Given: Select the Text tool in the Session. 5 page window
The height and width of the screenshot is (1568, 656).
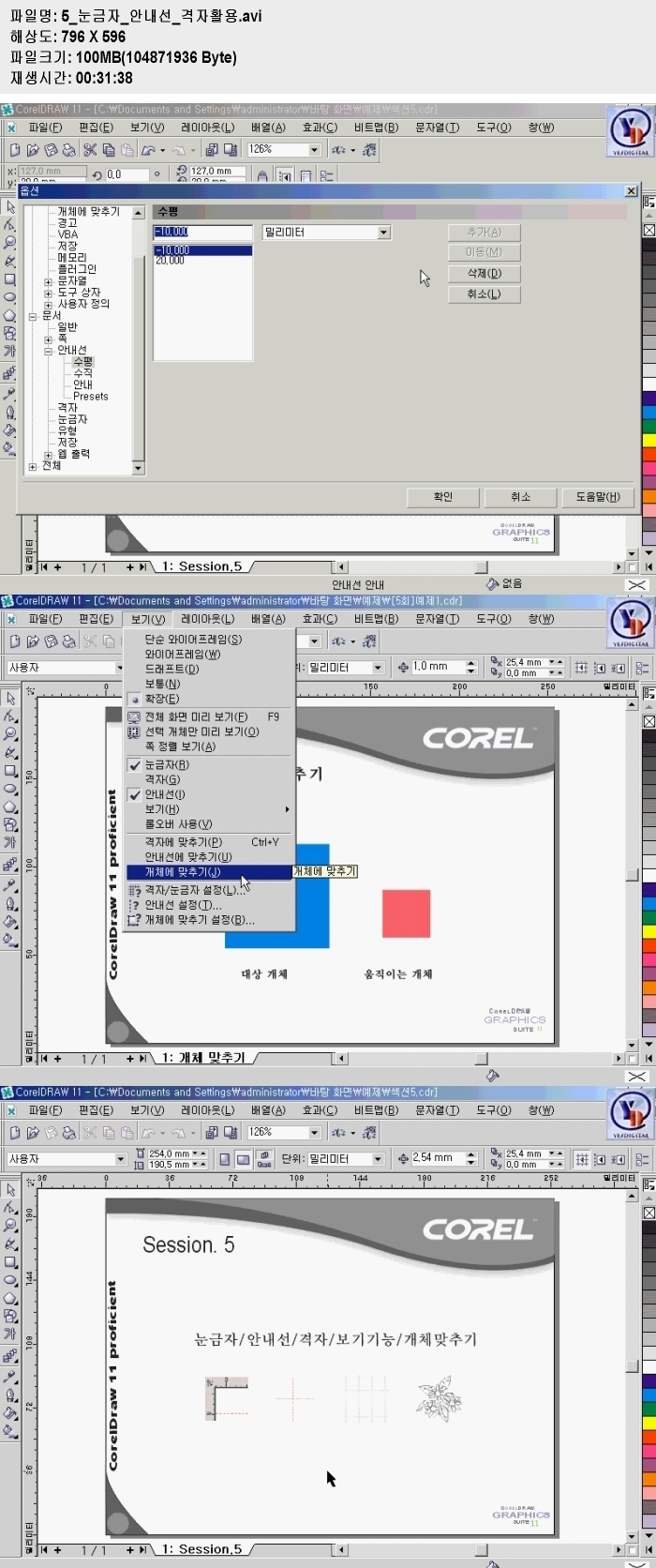Looking at the screenshot, I should coord(10,1334).
